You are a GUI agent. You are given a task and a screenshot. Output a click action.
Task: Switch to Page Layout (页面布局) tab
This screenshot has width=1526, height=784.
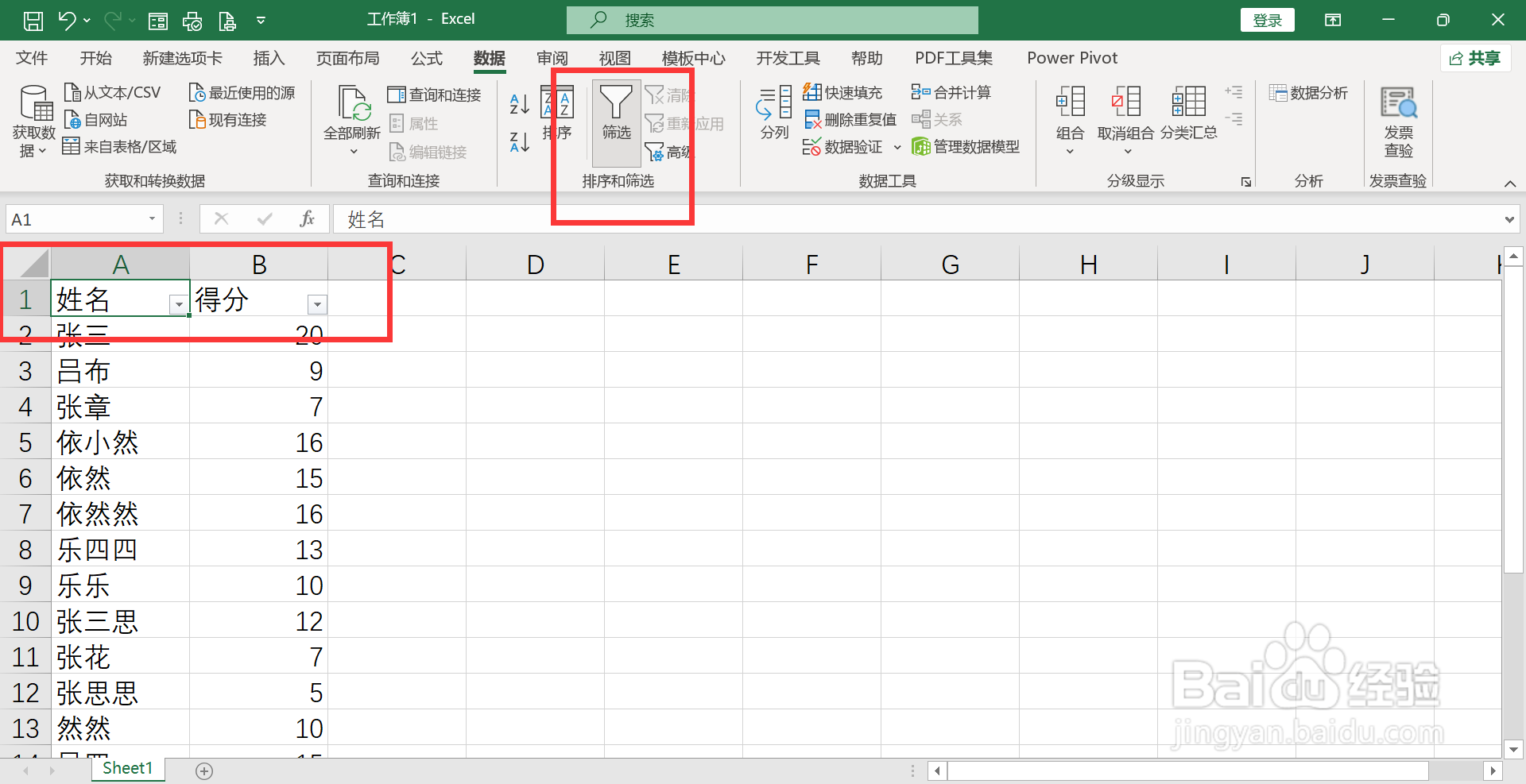(x=348, y=58)
